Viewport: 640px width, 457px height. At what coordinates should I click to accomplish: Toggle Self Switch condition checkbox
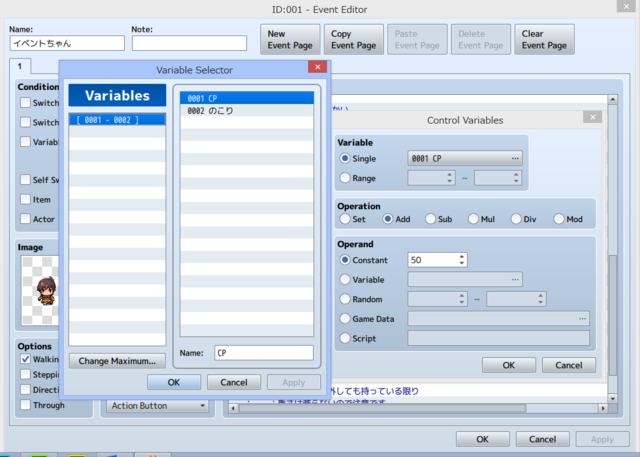pyautogui.click(x=25, y=180)
